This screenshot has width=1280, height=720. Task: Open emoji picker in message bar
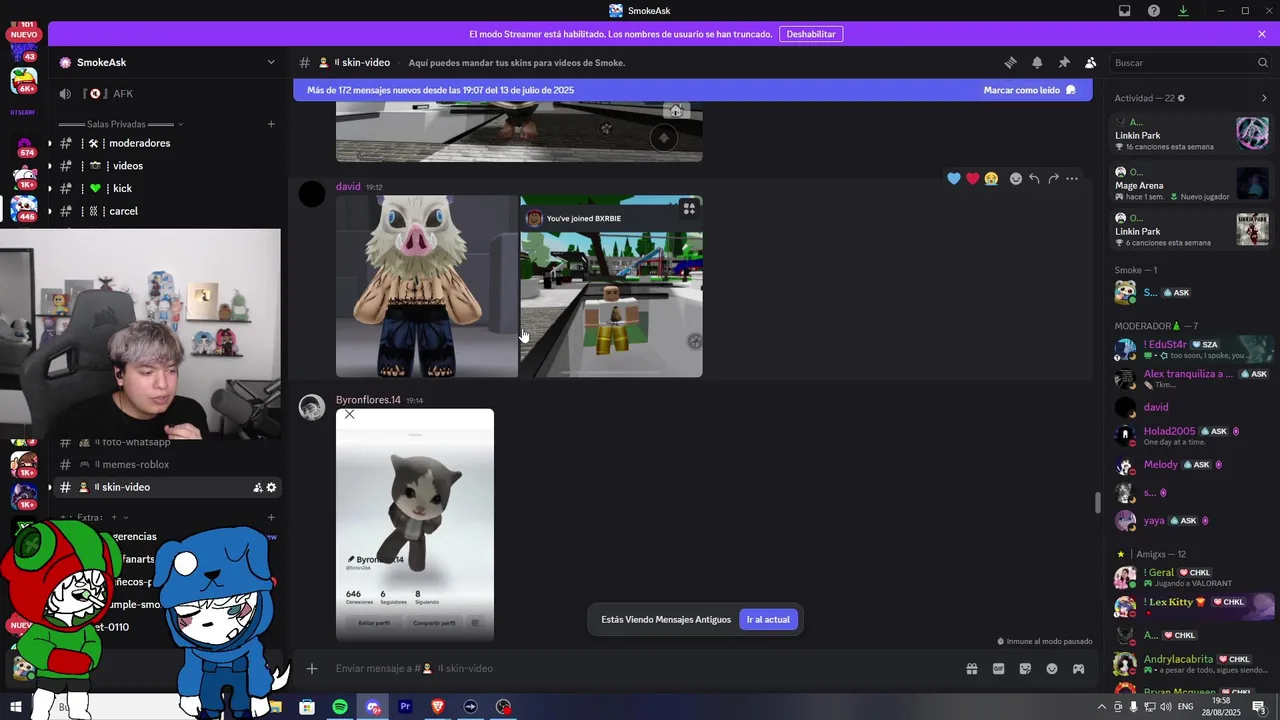click(x=1052, y=668)
